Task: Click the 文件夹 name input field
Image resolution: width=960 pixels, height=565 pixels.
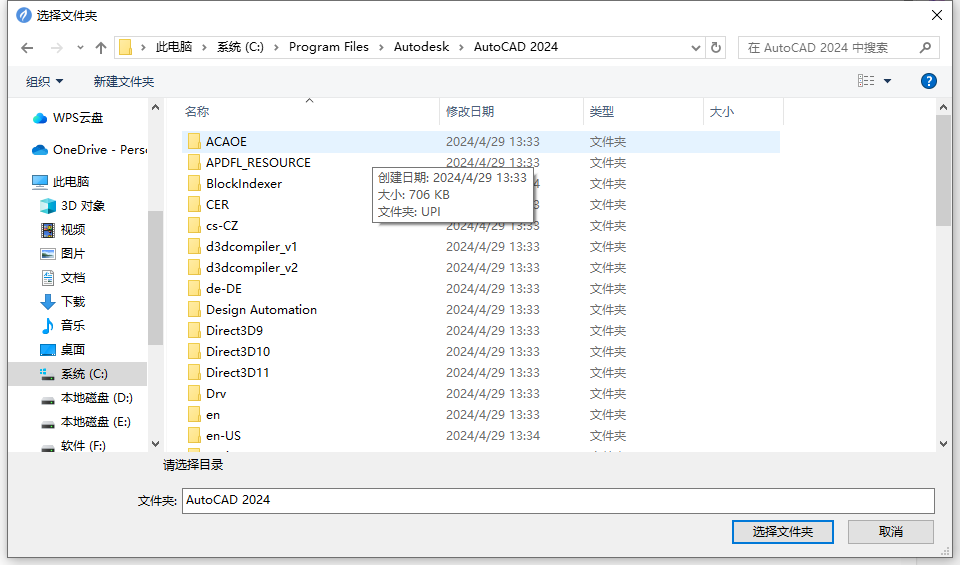Action: coord(558,500)
